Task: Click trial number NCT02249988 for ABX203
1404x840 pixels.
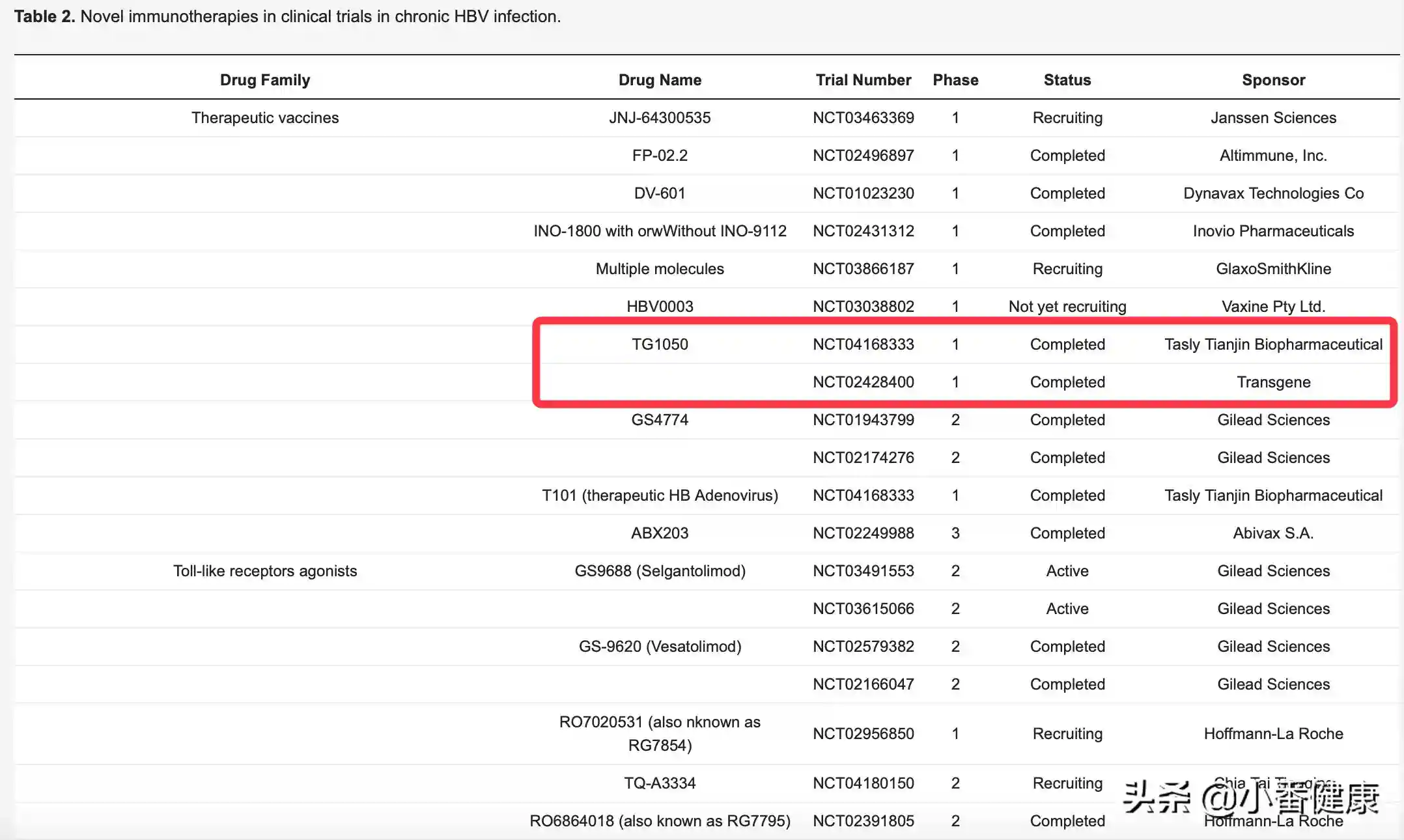Action: point(863,533)
